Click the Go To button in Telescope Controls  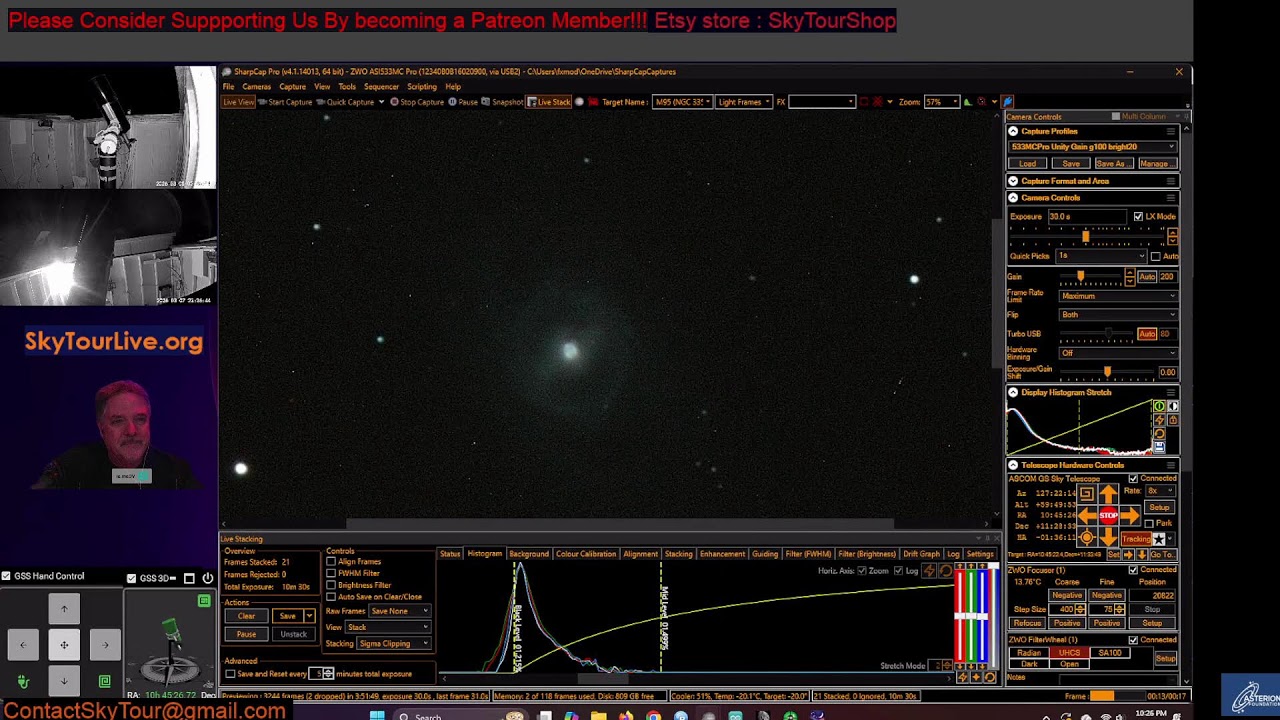coord(1163,554)
